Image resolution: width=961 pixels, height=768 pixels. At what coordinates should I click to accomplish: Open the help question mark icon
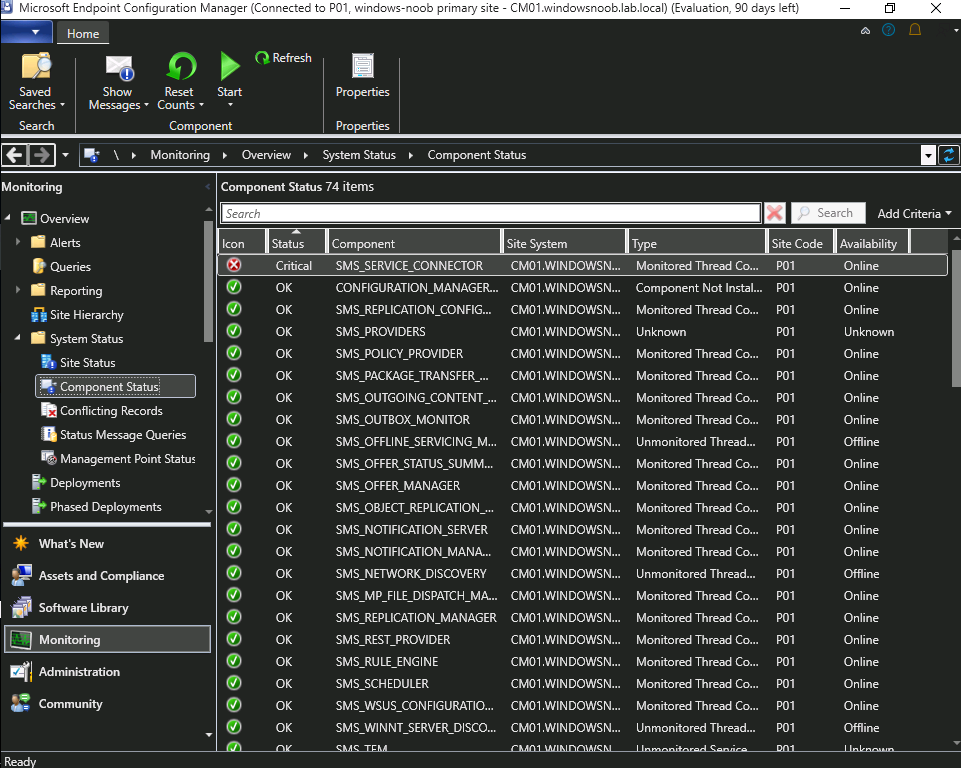pyautogui.click(x=888, y=30)
